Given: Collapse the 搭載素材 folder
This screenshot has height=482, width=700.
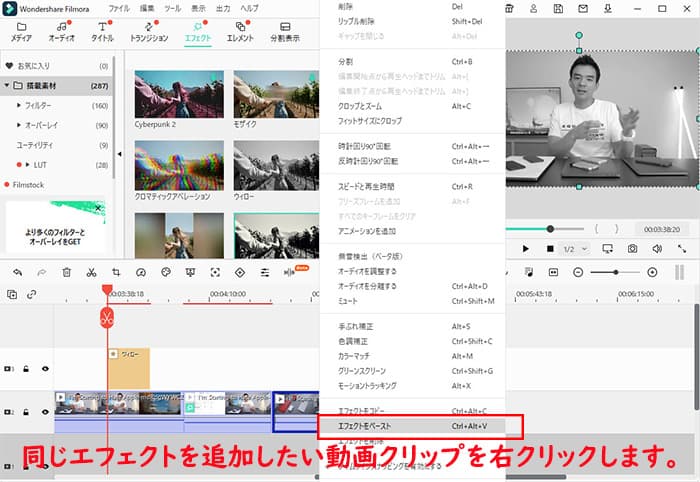Looking at the screenshot, I should (7, 85).
